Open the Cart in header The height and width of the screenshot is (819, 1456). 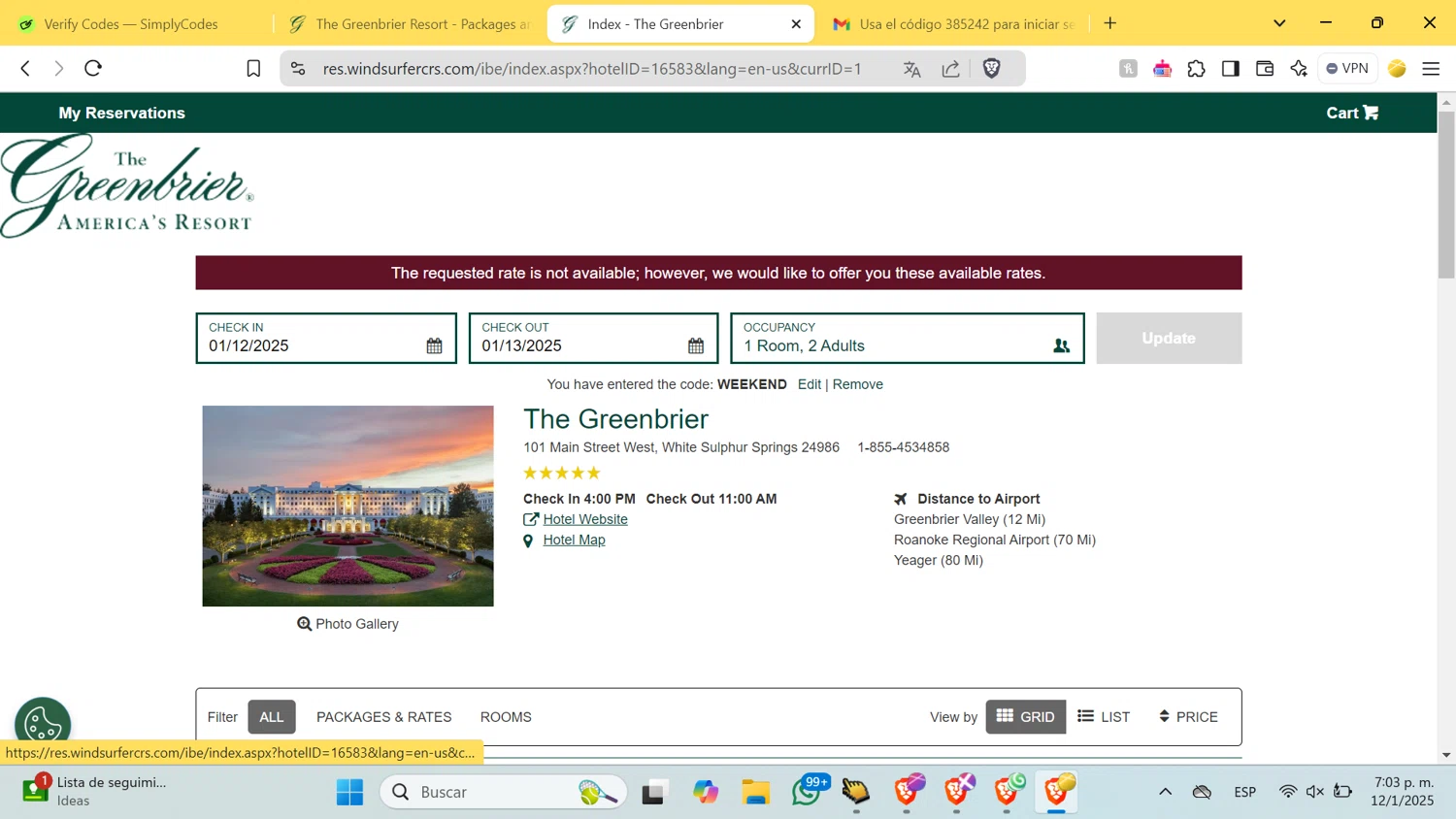(x=1352, y=113)
